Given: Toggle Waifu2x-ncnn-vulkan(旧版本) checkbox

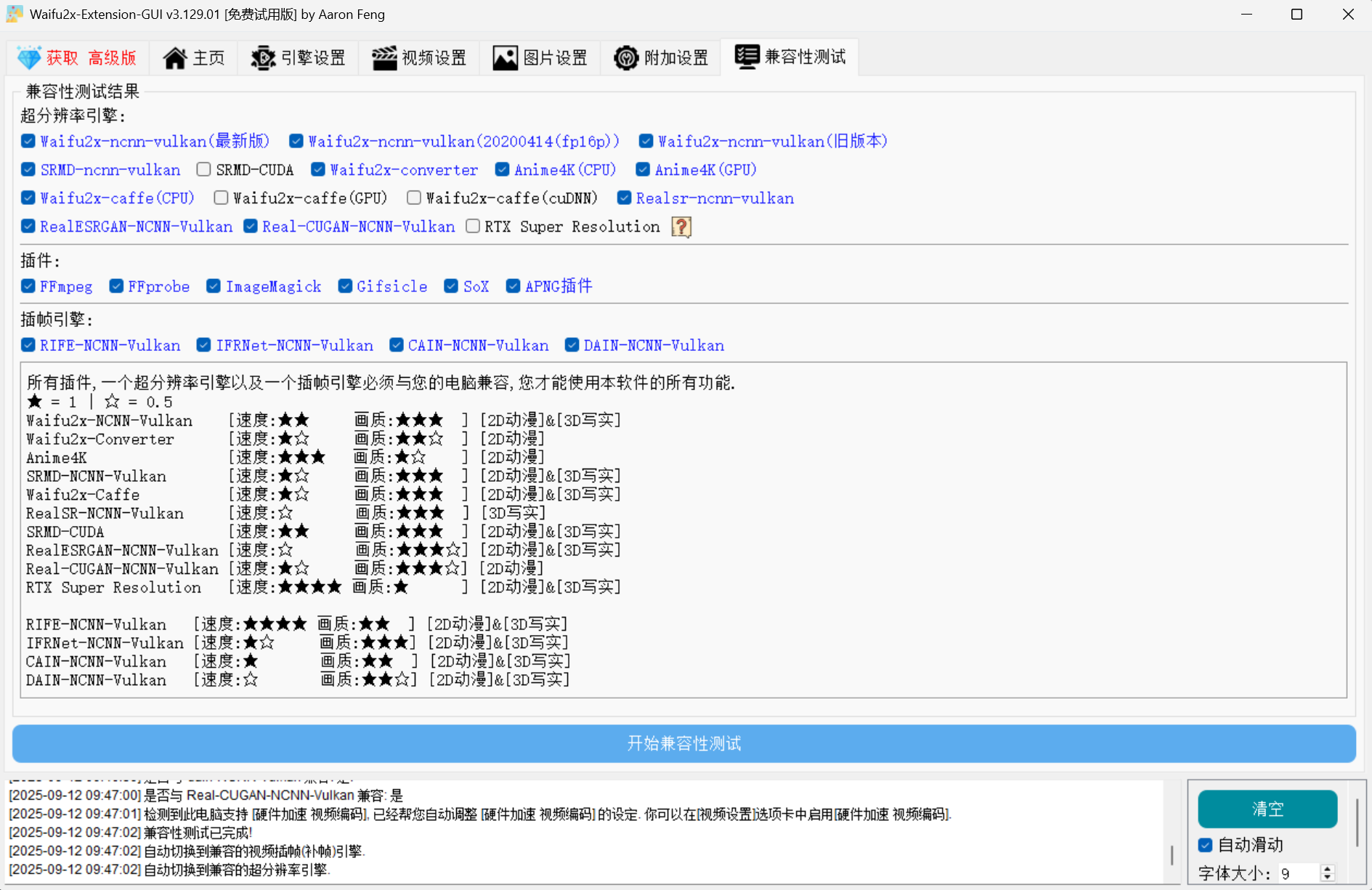Looking at the screenshot, I should [x=646, y=141].
